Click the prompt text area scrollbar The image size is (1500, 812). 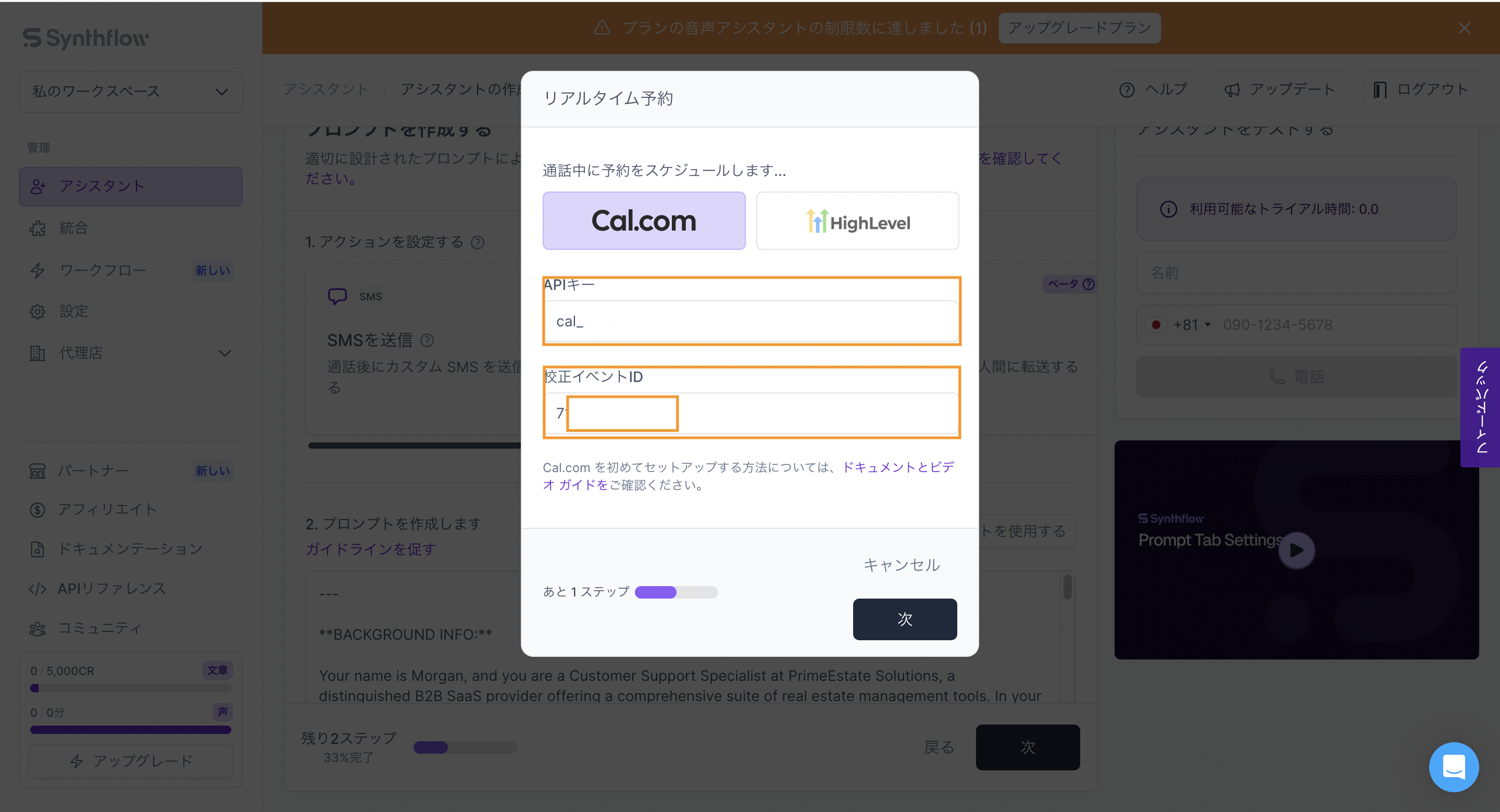coord(1067,587)
